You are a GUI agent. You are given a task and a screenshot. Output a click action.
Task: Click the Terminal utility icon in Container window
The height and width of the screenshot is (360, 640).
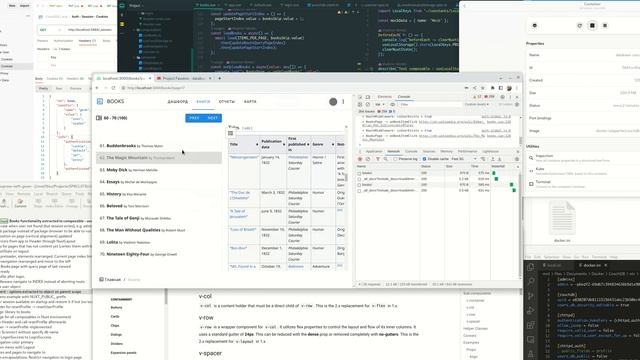pos(531,184)
